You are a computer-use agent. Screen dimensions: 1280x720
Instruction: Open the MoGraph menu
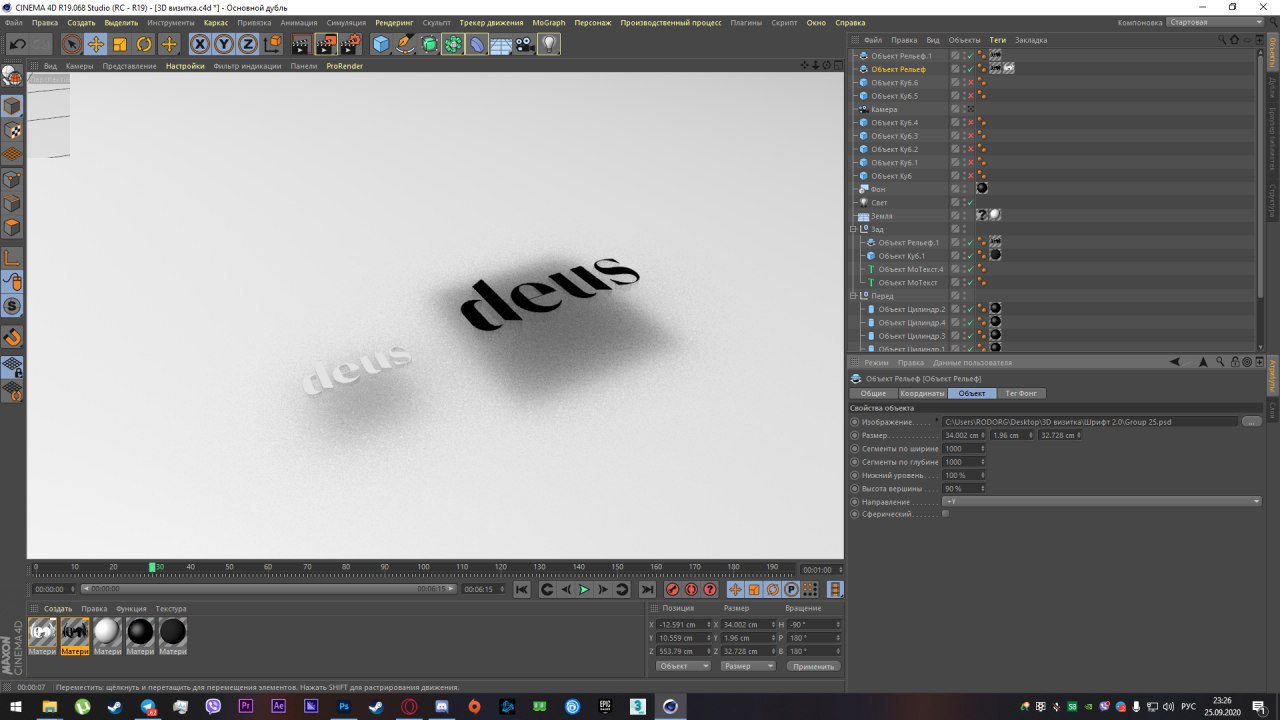(x=548, y=22)
